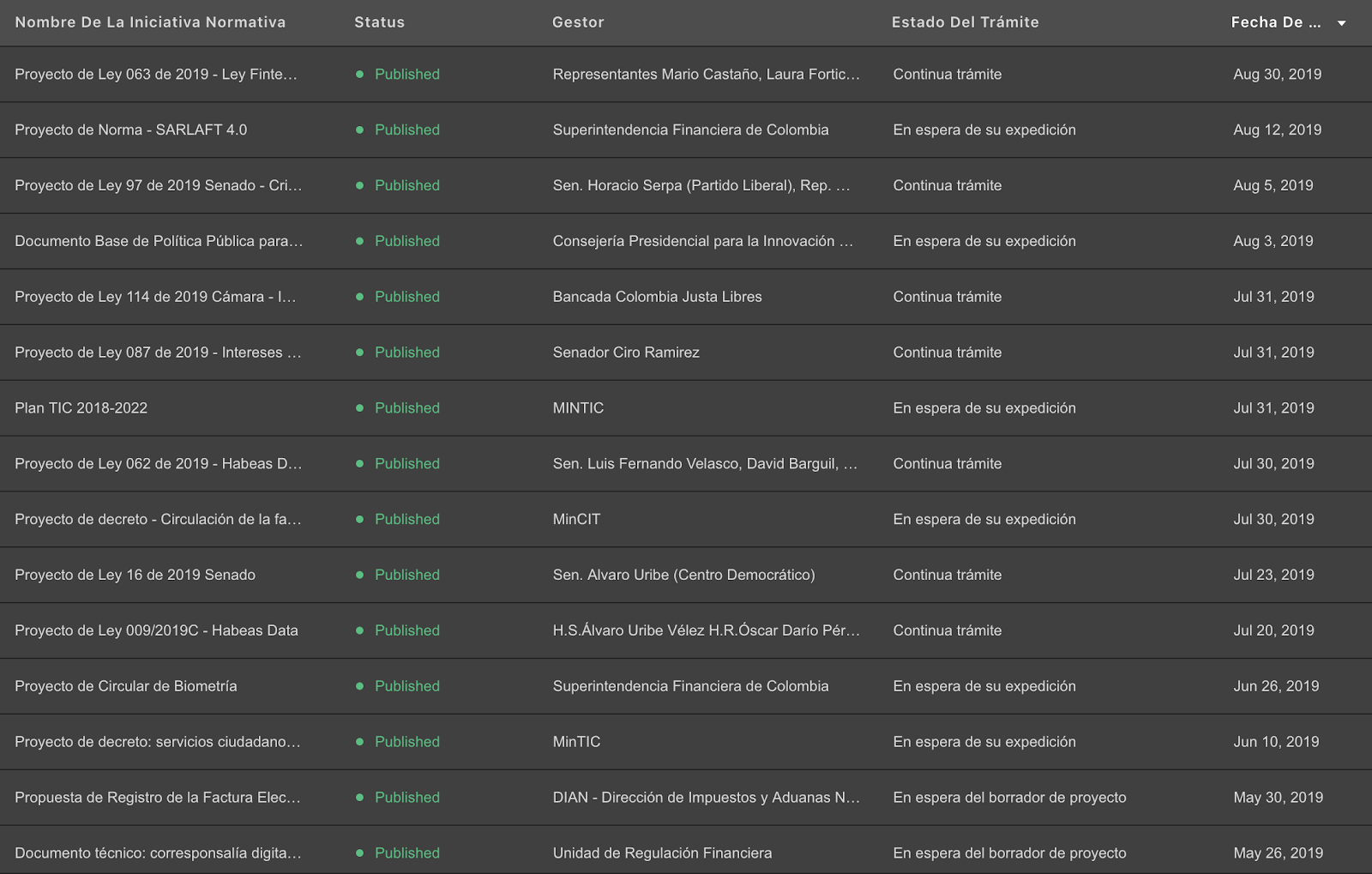Click Published status for Proyecto de Circular de Biometría

tap(407, 686)
